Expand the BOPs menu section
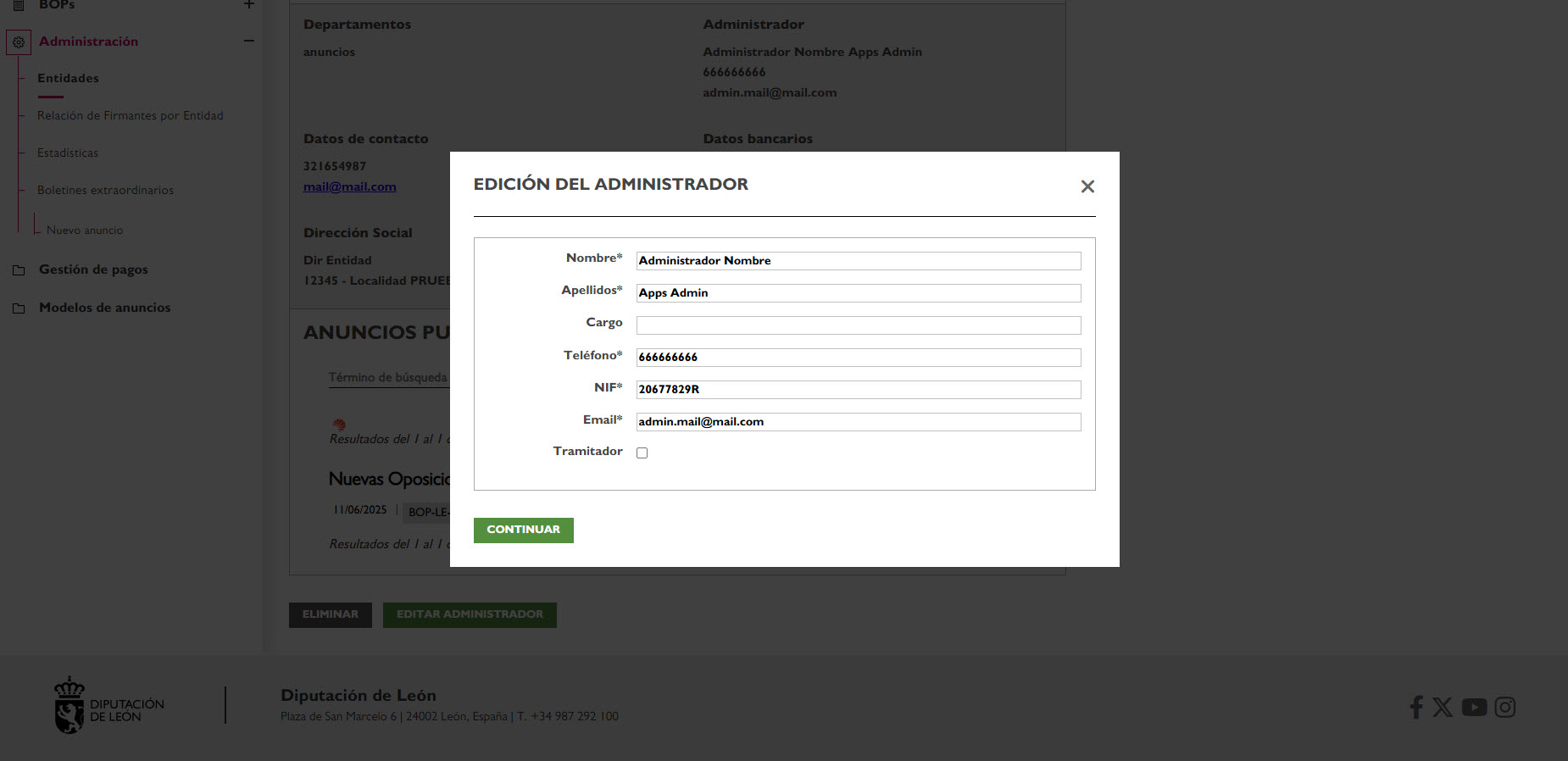1568x761 pixels. click(x=249, y=5)
